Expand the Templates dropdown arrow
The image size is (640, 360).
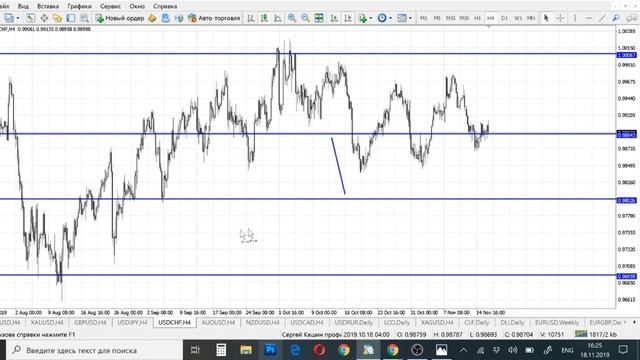[410, 18]
